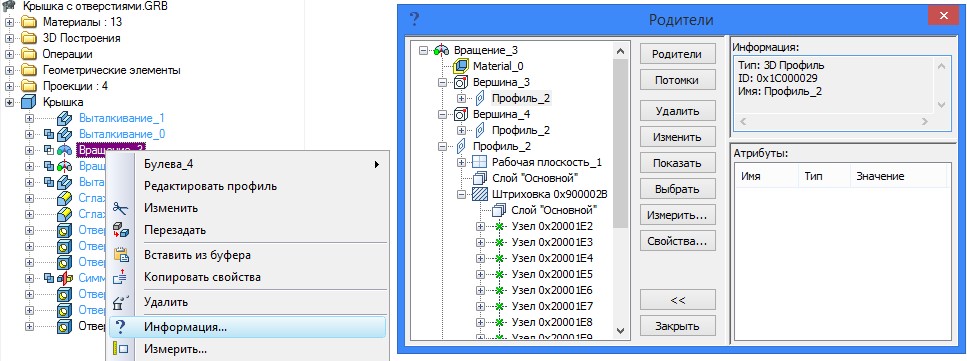Click the Потомки button
The width and height of the screenshot is (967, 361).
[x=678, y=80]
